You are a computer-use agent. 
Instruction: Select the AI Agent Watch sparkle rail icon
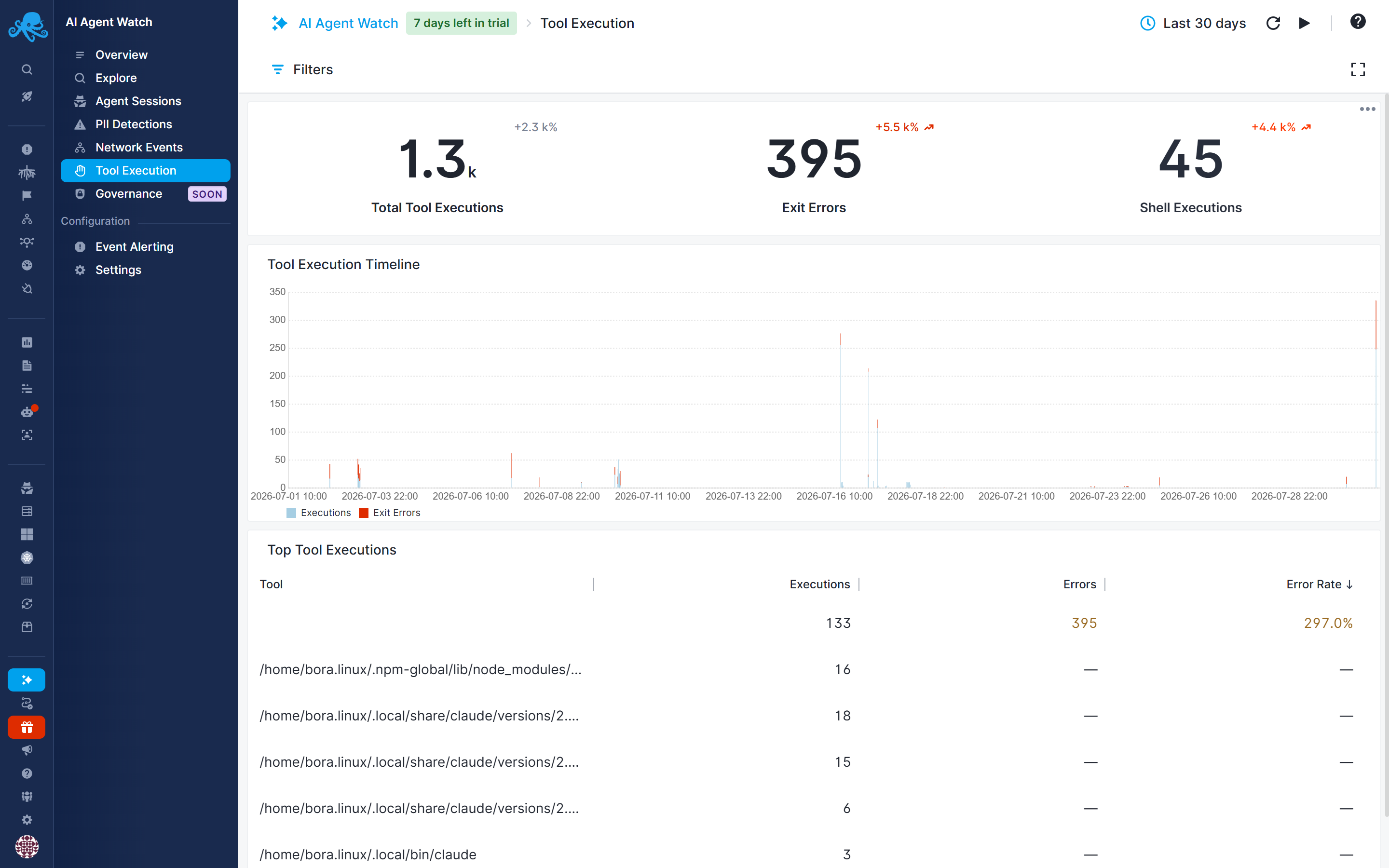point(27,680)
